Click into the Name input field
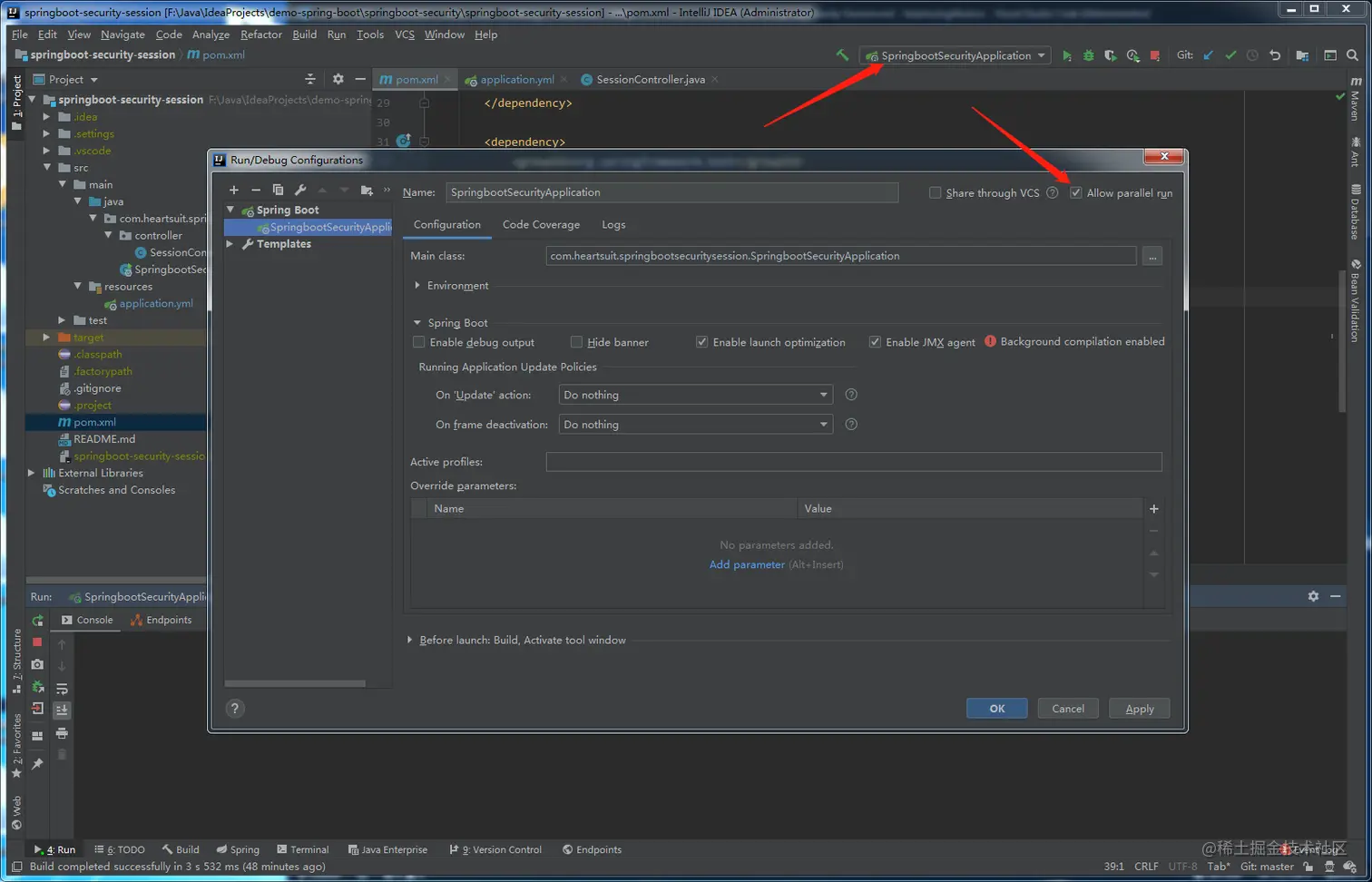This screenshot has width=1372, height=882. click(x=671, y=192)
